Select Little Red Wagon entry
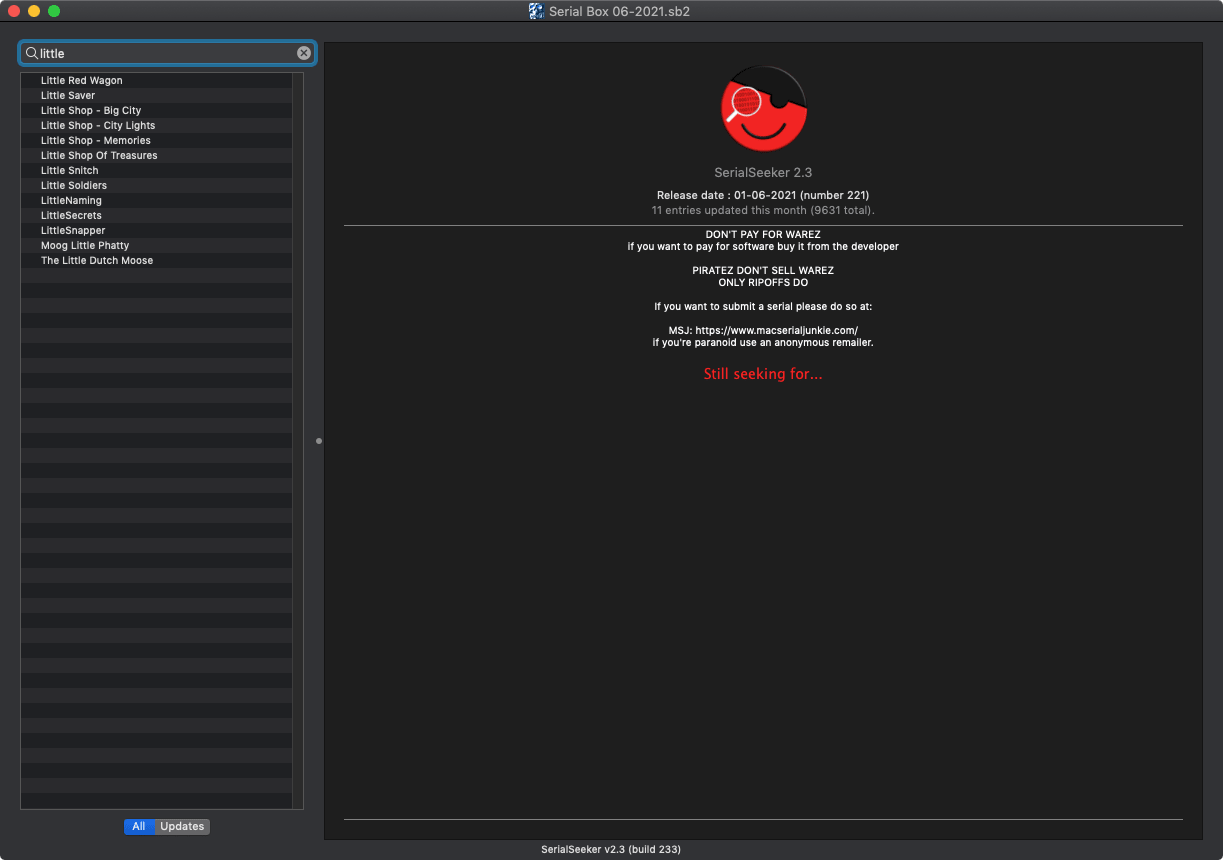 click(x=82, y=81)
